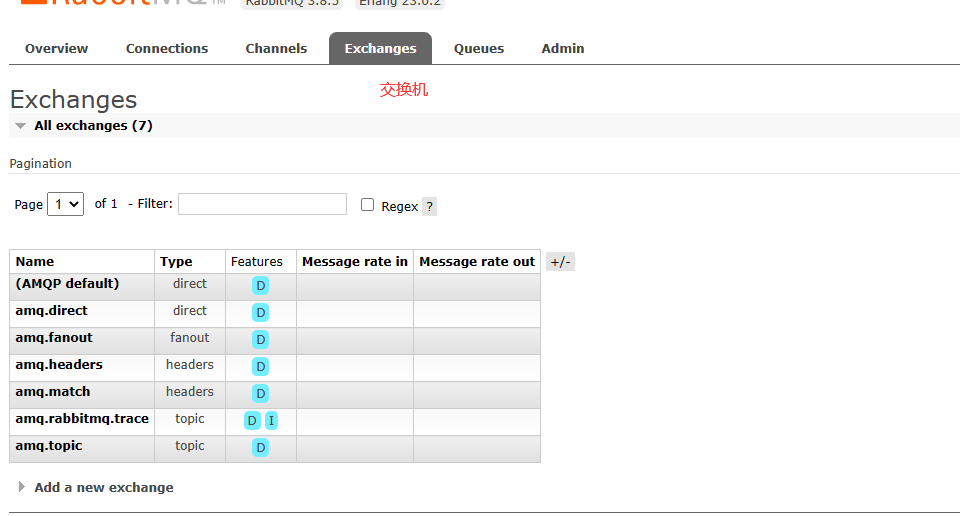960x516 pixels.
Task: Click the Exchanges page heading
Action: coord(73,99)
